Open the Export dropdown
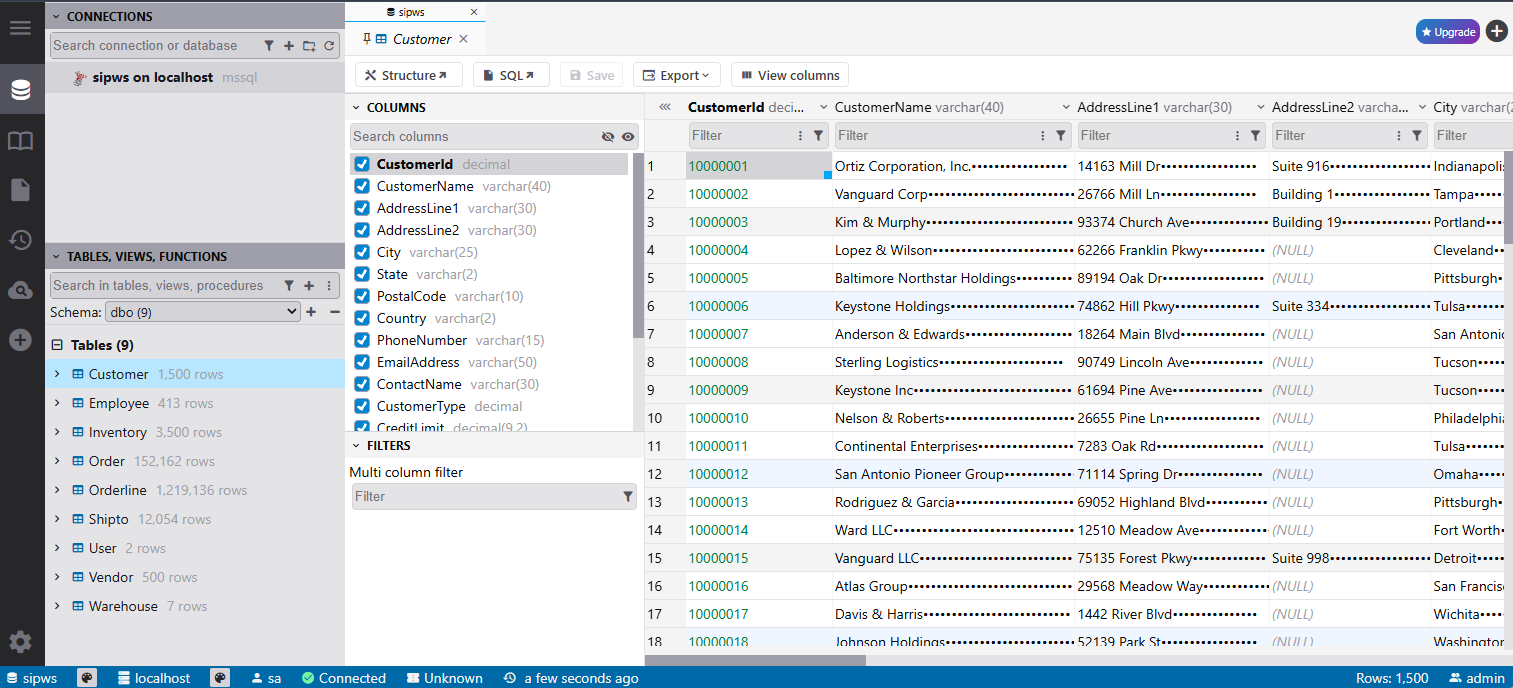The image size is (1513, 688). [677, 75]
